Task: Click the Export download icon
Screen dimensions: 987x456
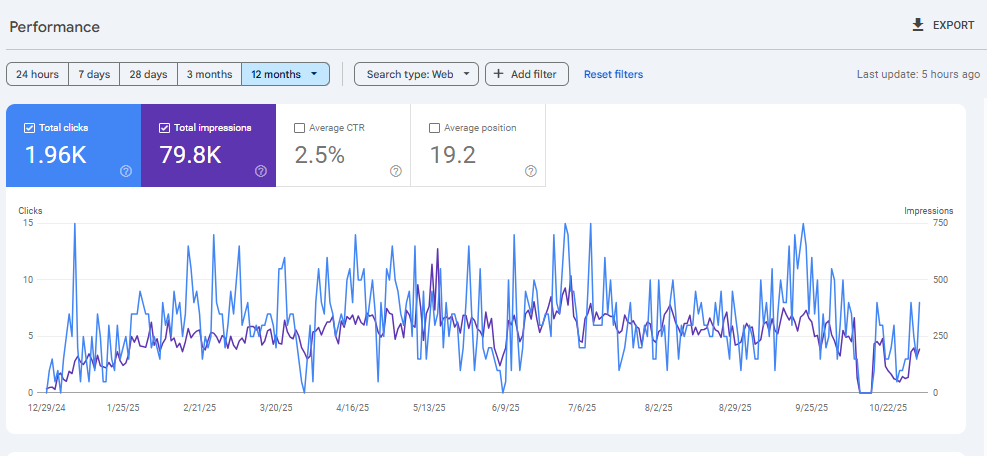Action: [918, 25]
